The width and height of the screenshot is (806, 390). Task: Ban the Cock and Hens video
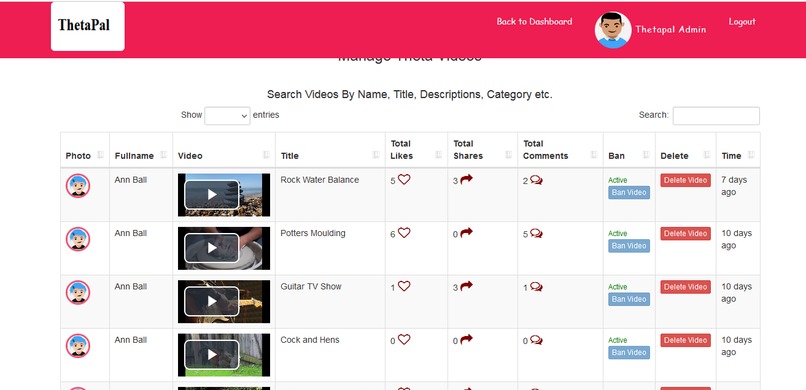629,353
